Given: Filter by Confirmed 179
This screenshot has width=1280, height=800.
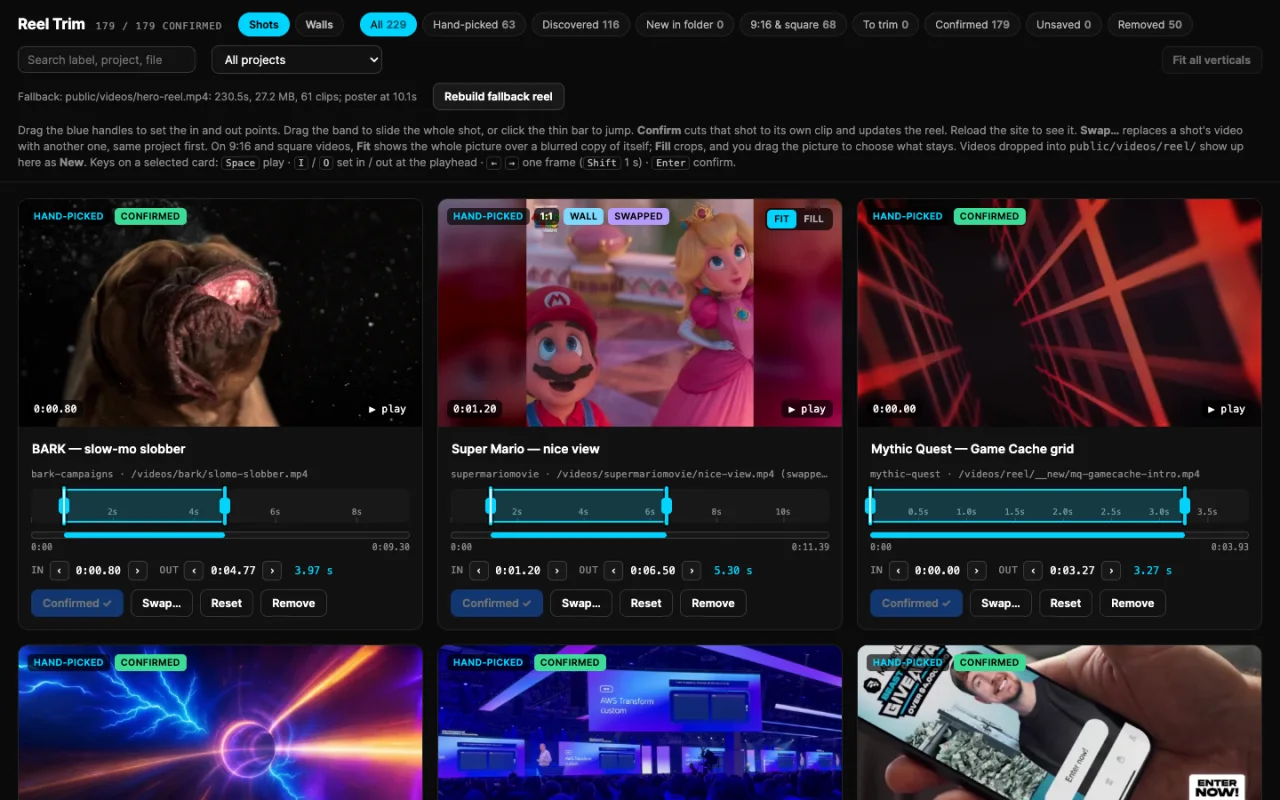Looking at the screenshot, I should tap(972, 25).
